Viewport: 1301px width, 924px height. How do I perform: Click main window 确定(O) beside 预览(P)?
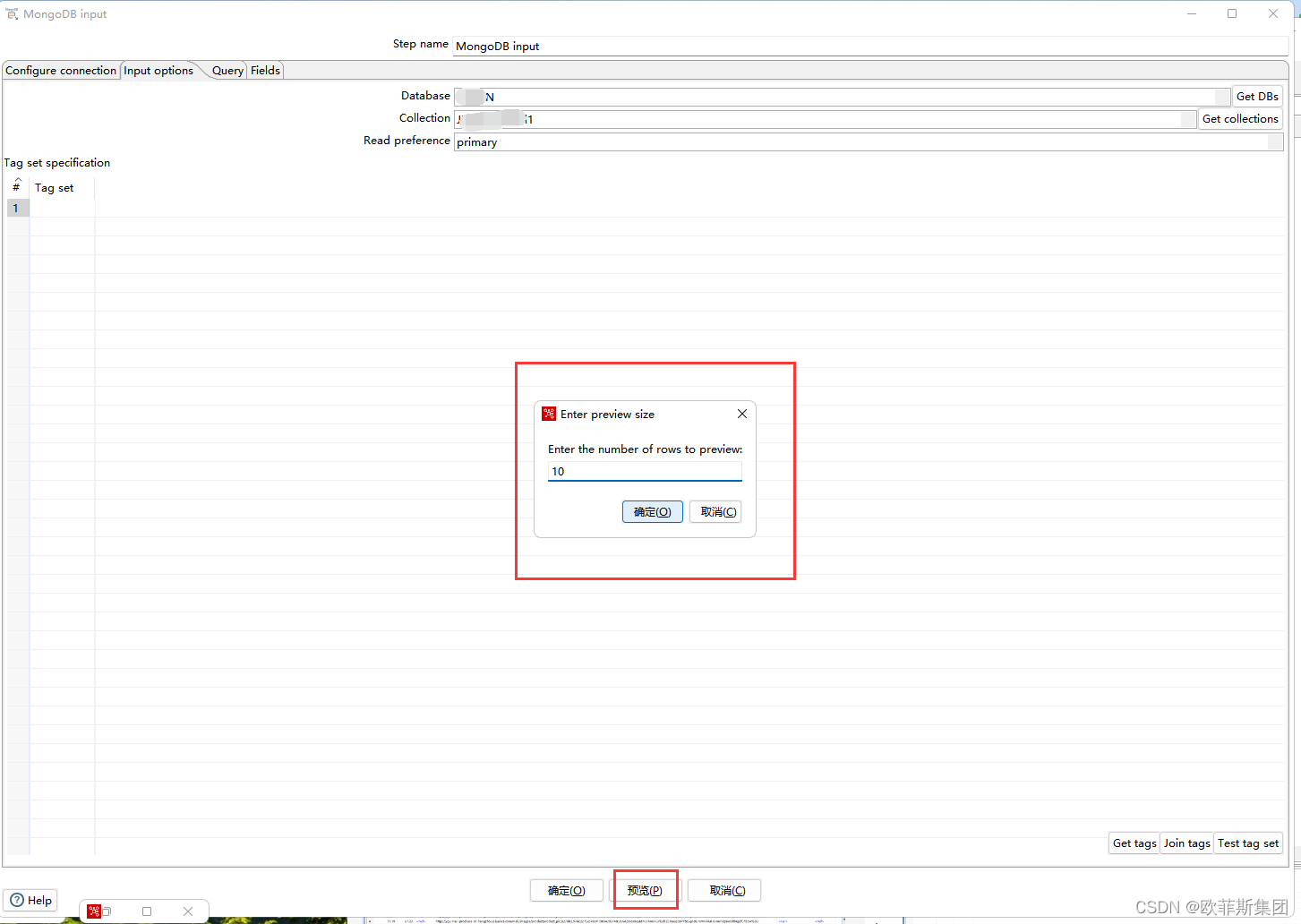567,891
